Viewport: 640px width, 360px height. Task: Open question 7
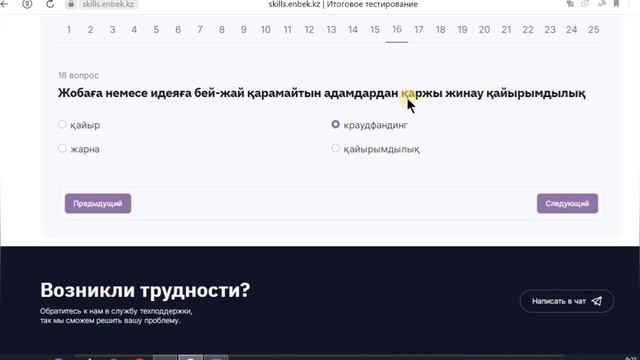(200, 29)
